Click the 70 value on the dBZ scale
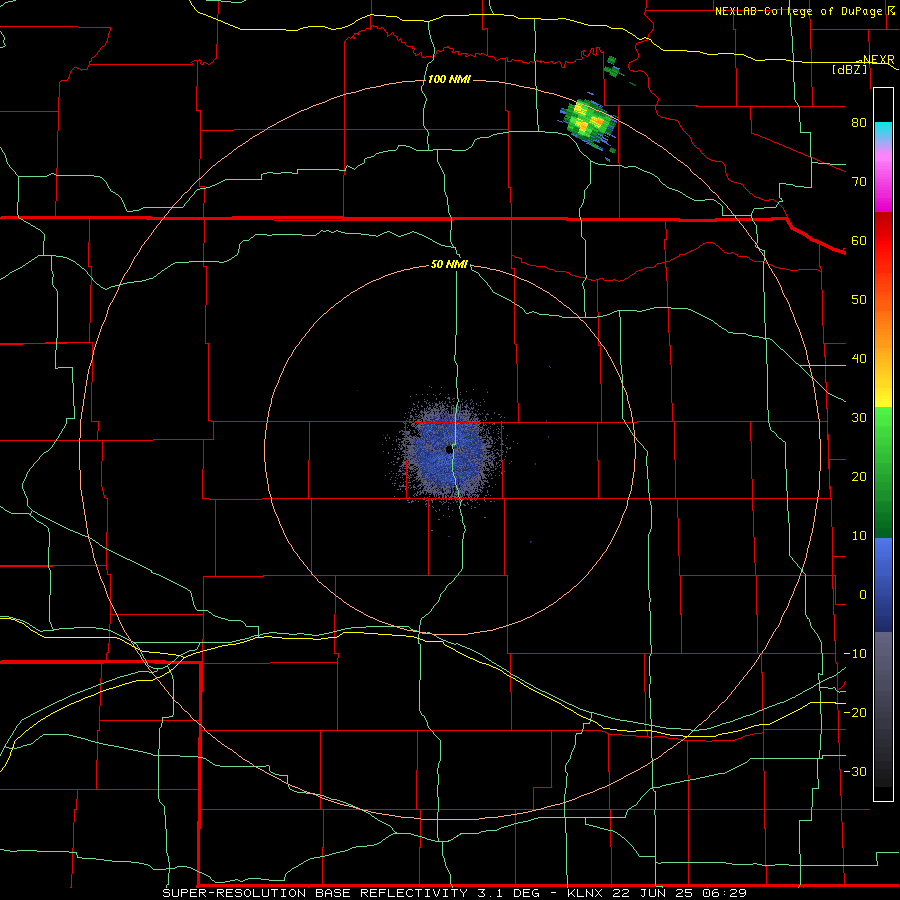 click(x=859, y=182)
